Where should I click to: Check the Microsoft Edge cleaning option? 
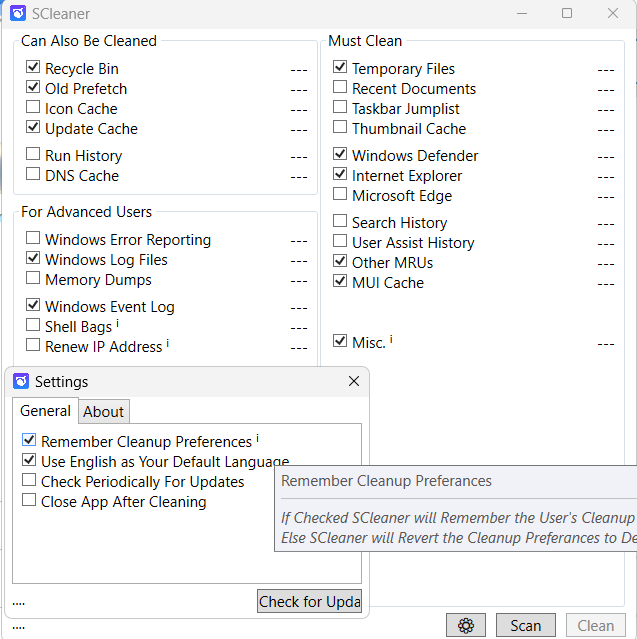(341, 195)
